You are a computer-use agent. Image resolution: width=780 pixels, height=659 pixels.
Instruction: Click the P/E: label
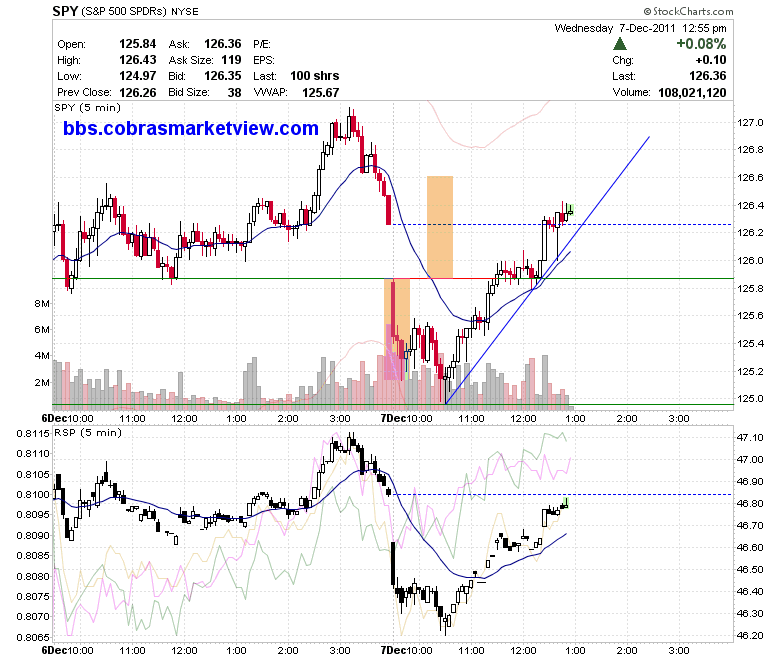coord(262,44)
